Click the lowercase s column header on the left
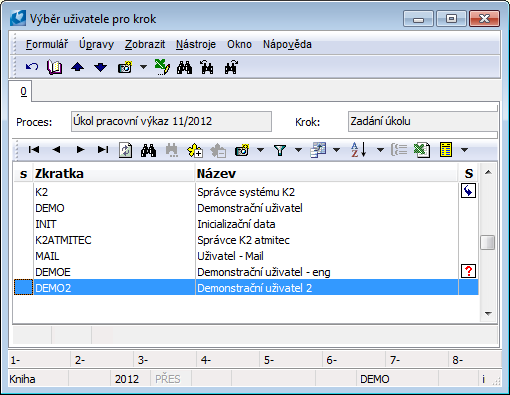The width and height of the screenshot is (510, 395). tap(23, 174)
